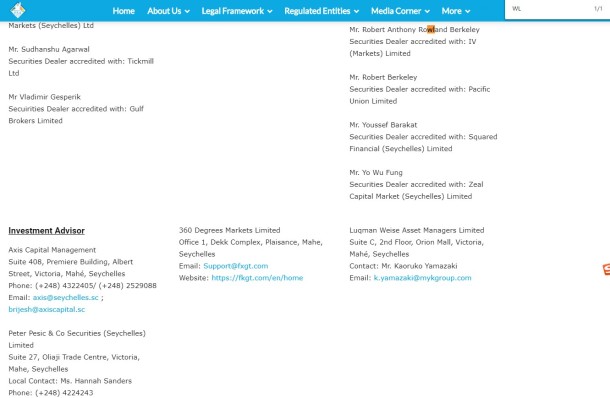Open the orange chat widget icon

click(606, 269)
